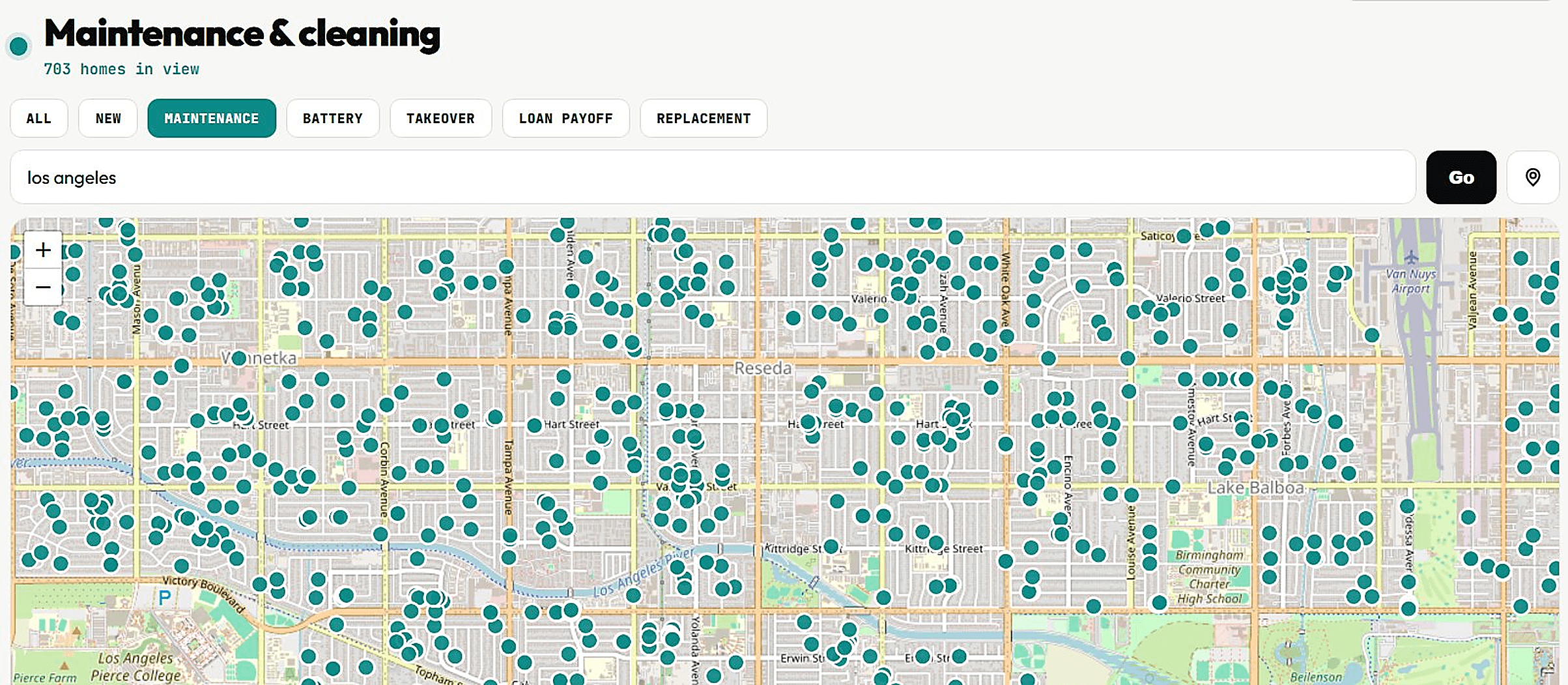The height and width of the screenshot is (685, 1568).
Task: Click the 703 homes in view text
Action: click(x=122, y=69)
